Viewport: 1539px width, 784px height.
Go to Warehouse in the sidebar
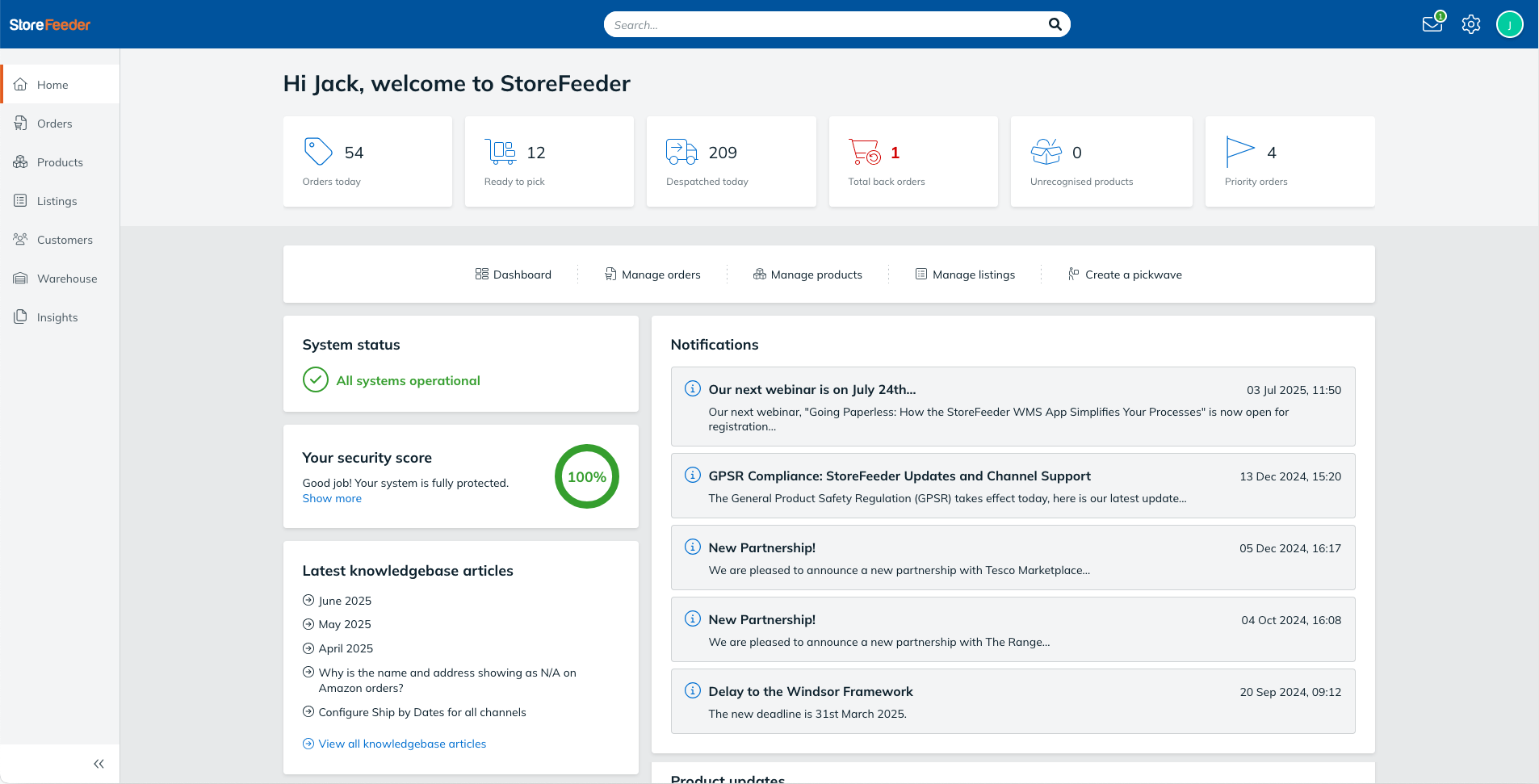click(67, 279)
